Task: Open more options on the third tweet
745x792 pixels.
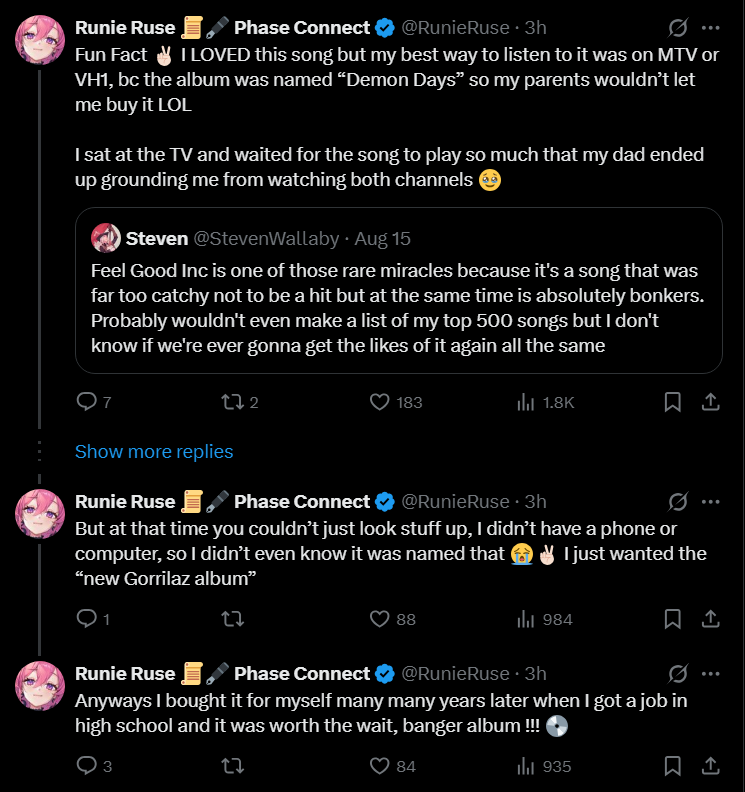Action: [x=710, y=673]
